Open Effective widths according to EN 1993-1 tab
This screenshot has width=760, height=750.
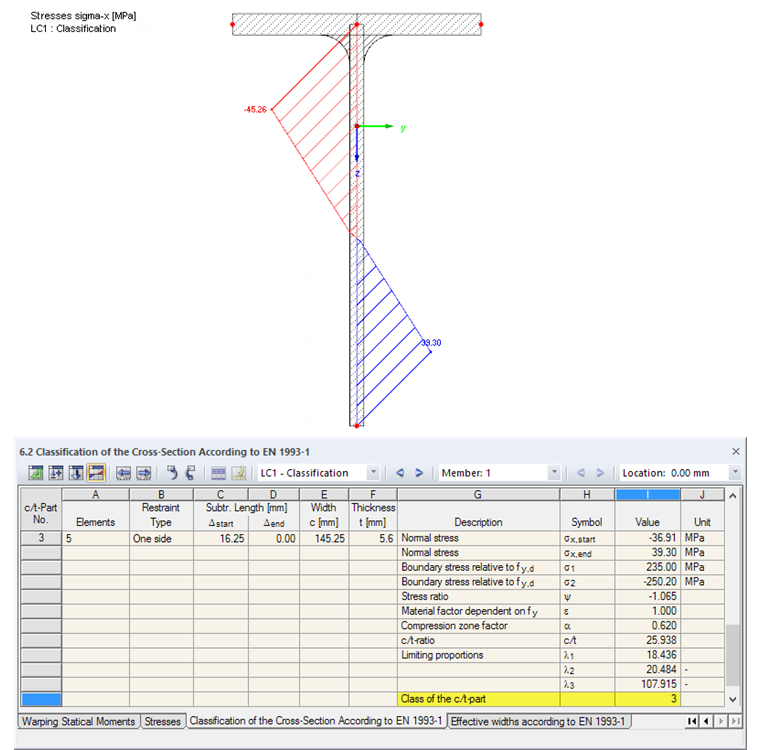click(x=538, y=721)
